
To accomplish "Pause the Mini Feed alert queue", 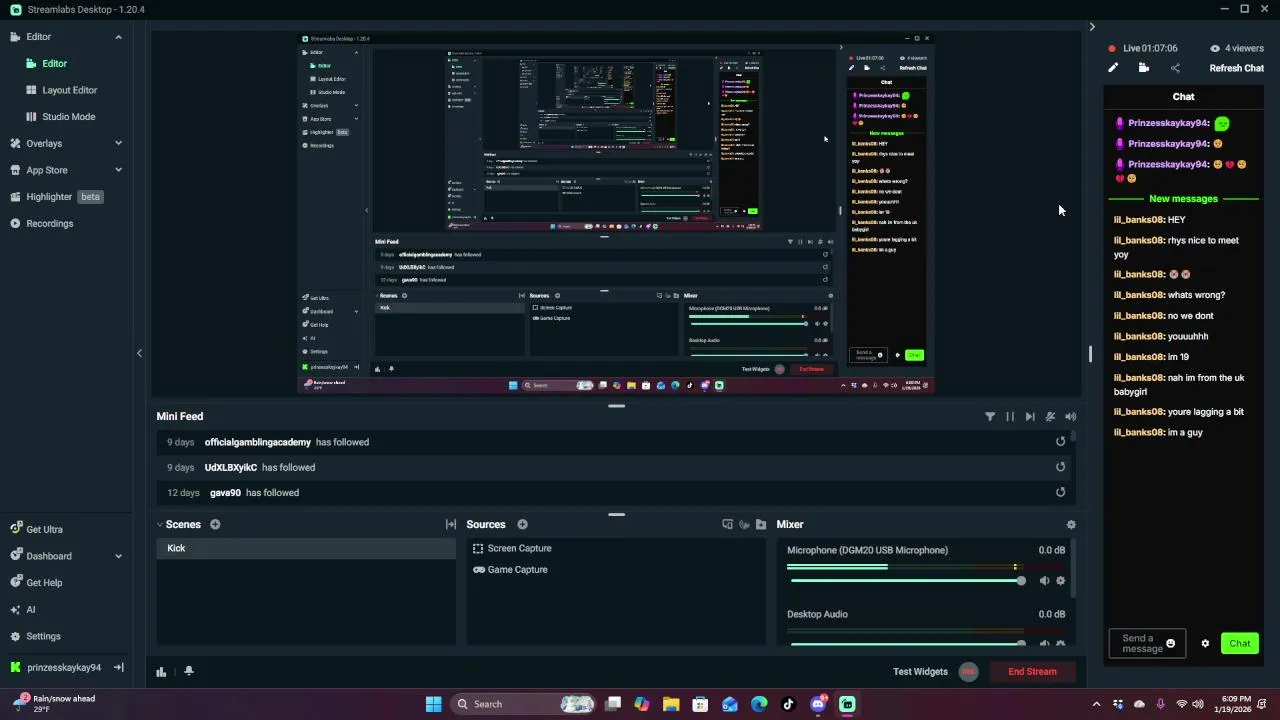I will (1010, 417).
